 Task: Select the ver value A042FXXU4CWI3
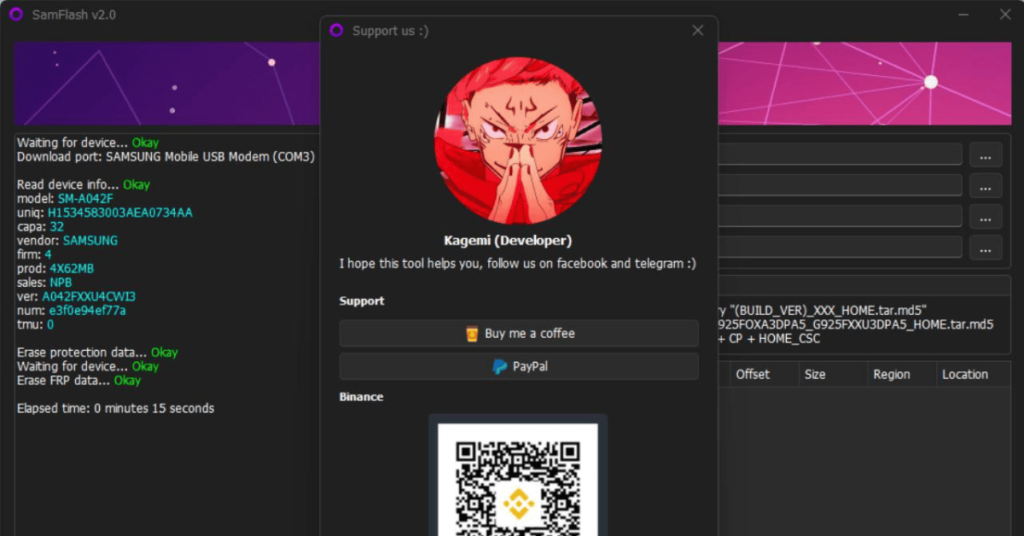(89, 296)
